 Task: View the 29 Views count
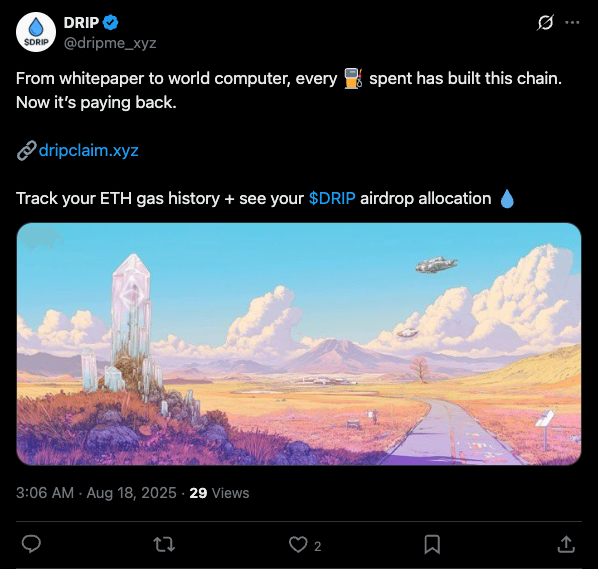219,493
